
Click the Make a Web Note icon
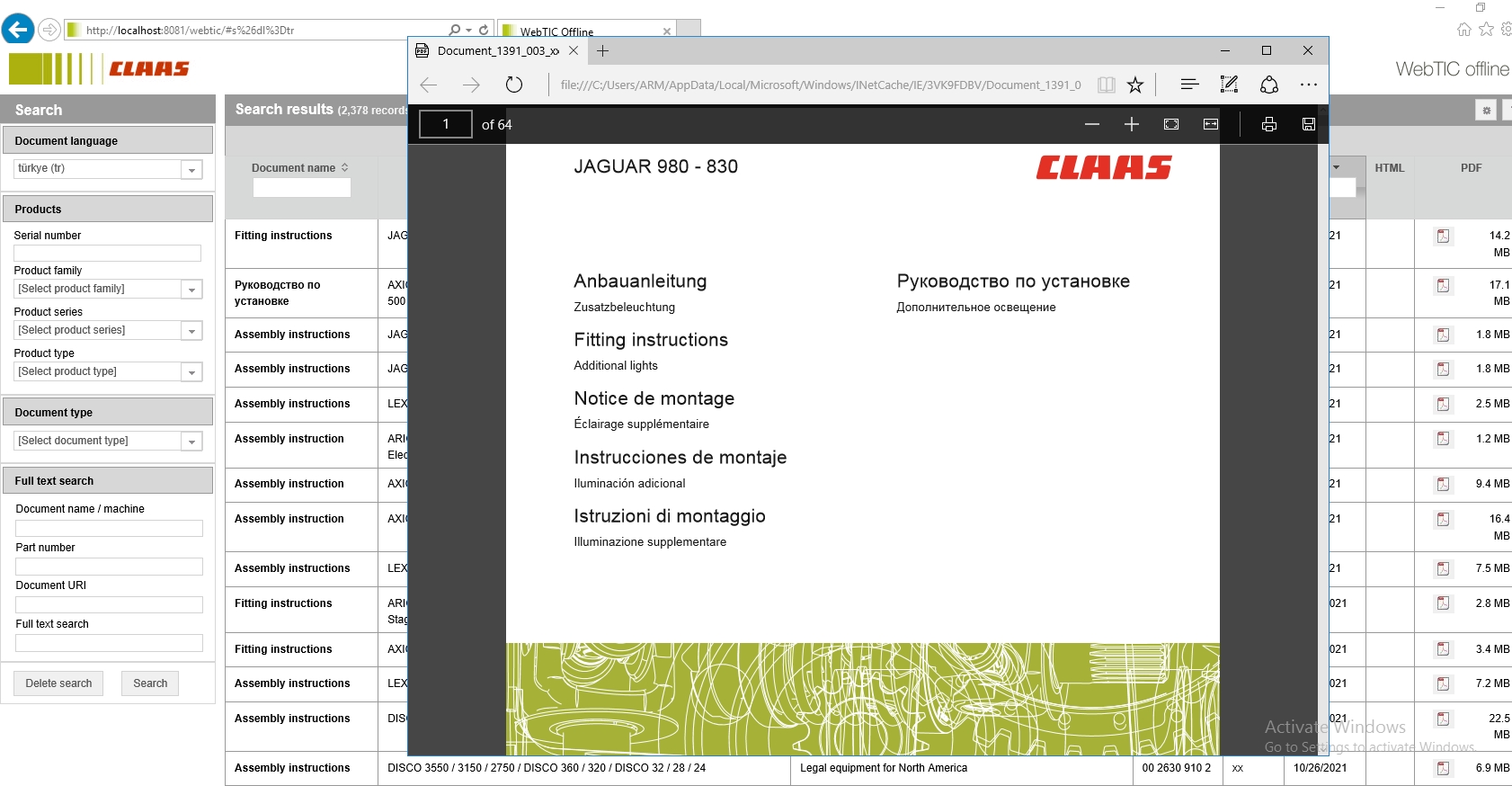pyautogui.click(x=1229, y=84)
